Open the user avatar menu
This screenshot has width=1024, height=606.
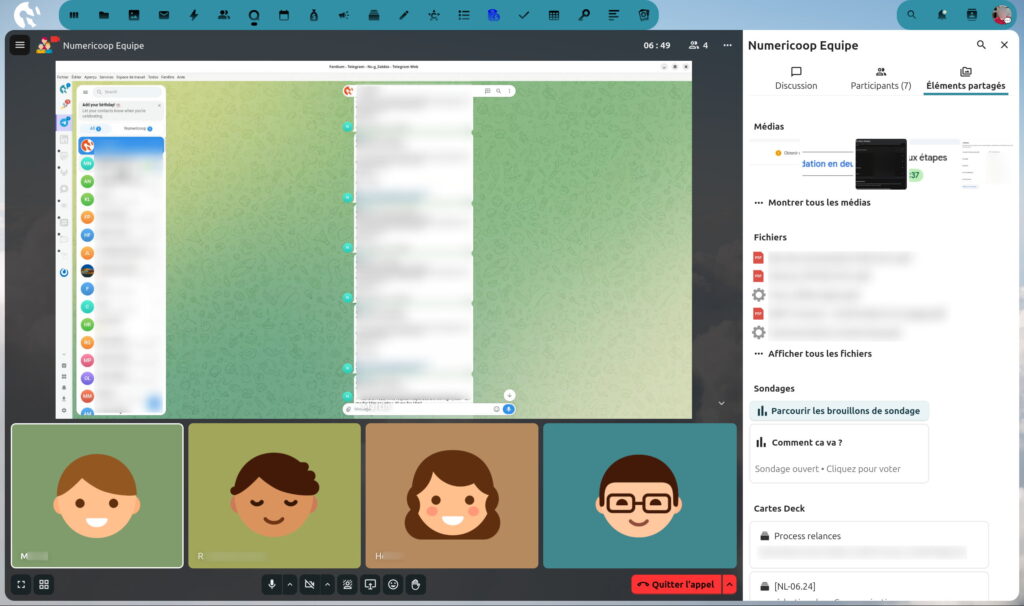1001,14
